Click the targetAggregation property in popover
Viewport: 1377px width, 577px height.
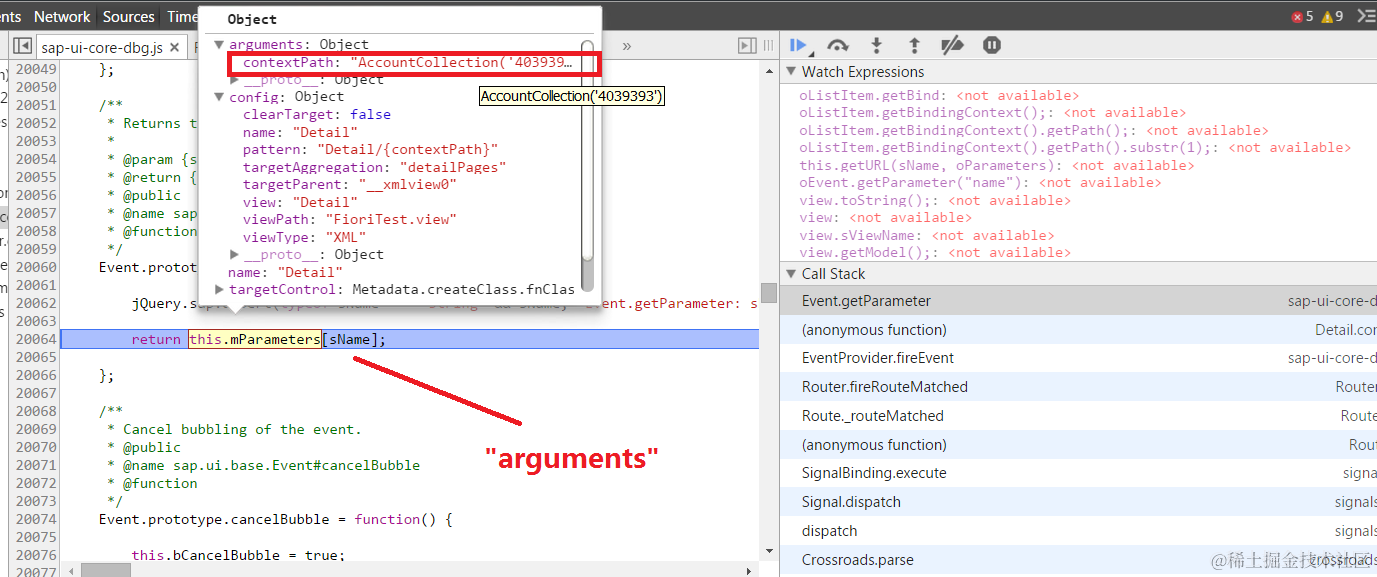click(374, 167)
